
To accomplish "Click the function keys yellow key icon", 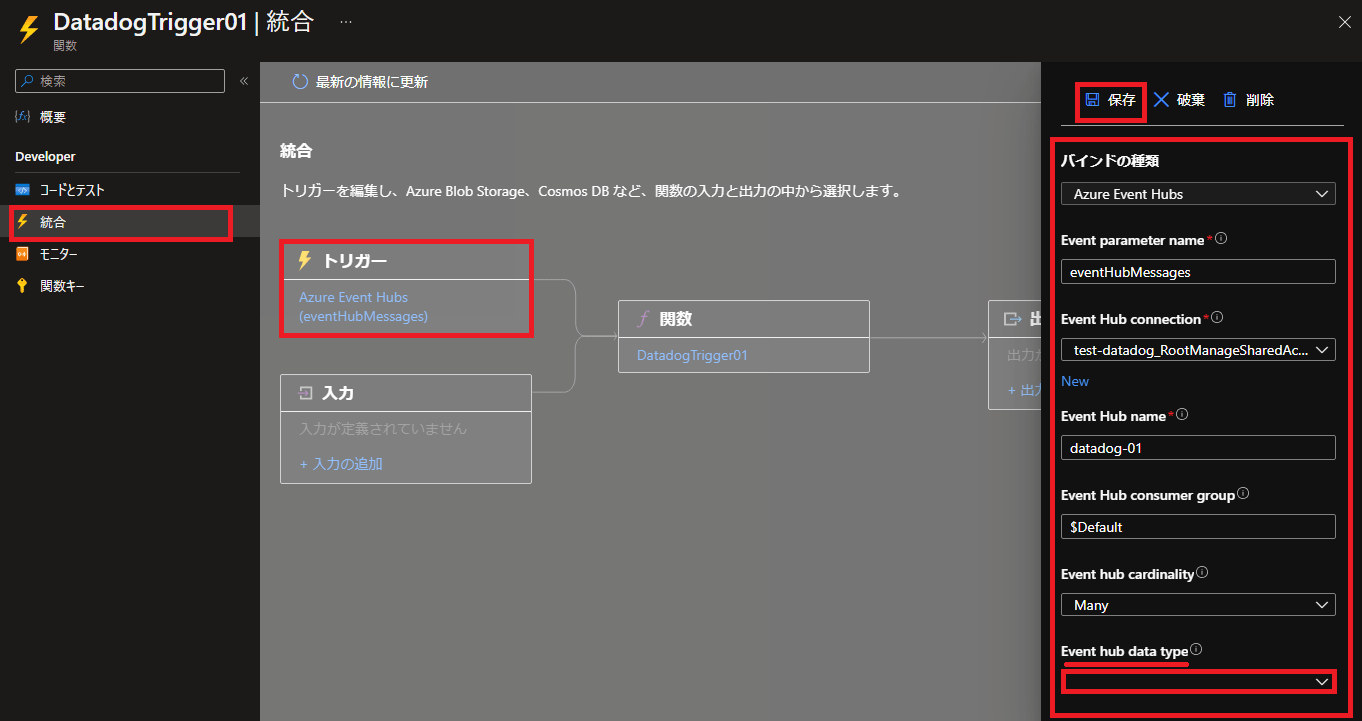I will click(23, 286).
